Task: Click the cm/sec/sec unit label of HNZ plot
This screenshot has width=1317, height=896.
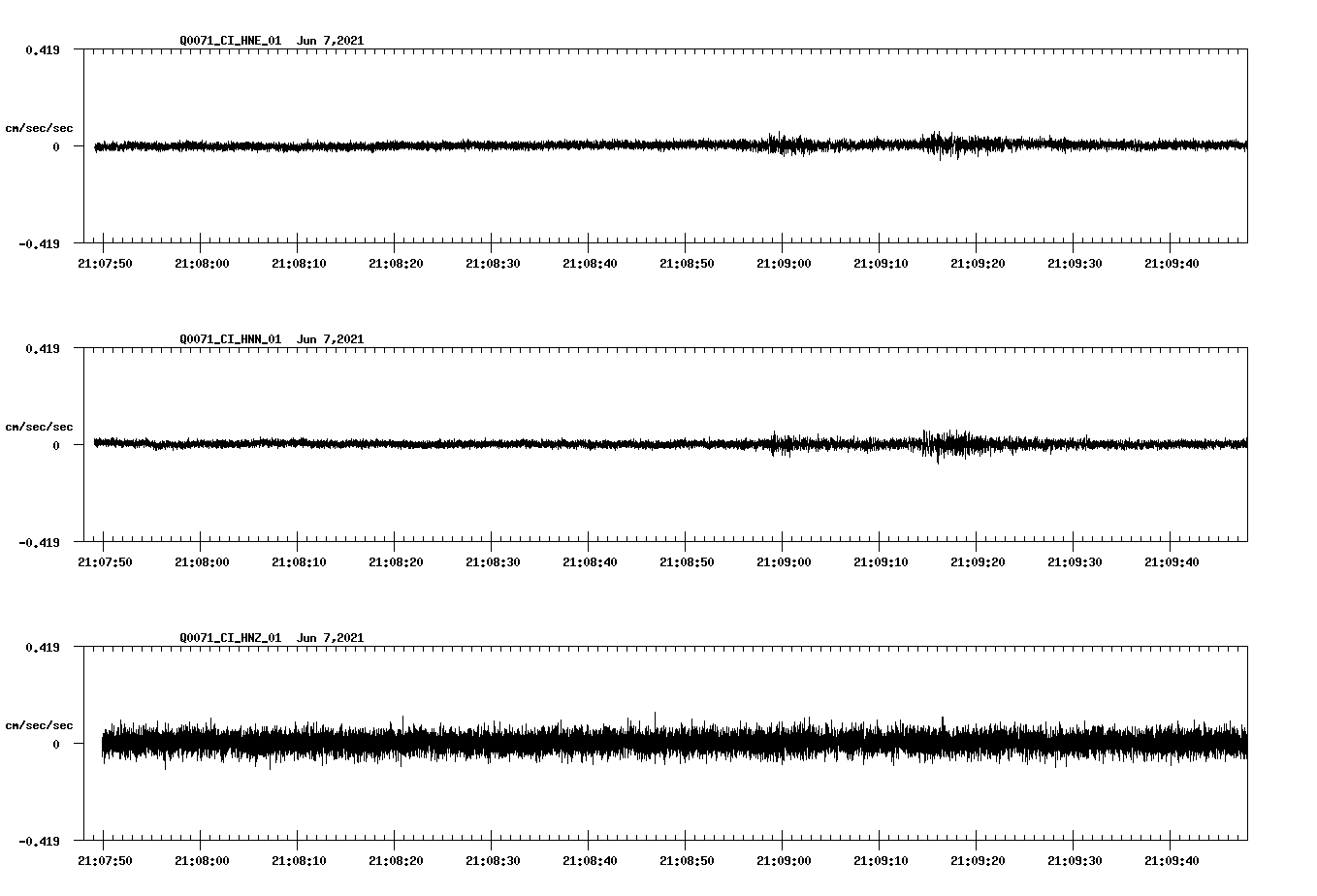Action: [39, 725]
